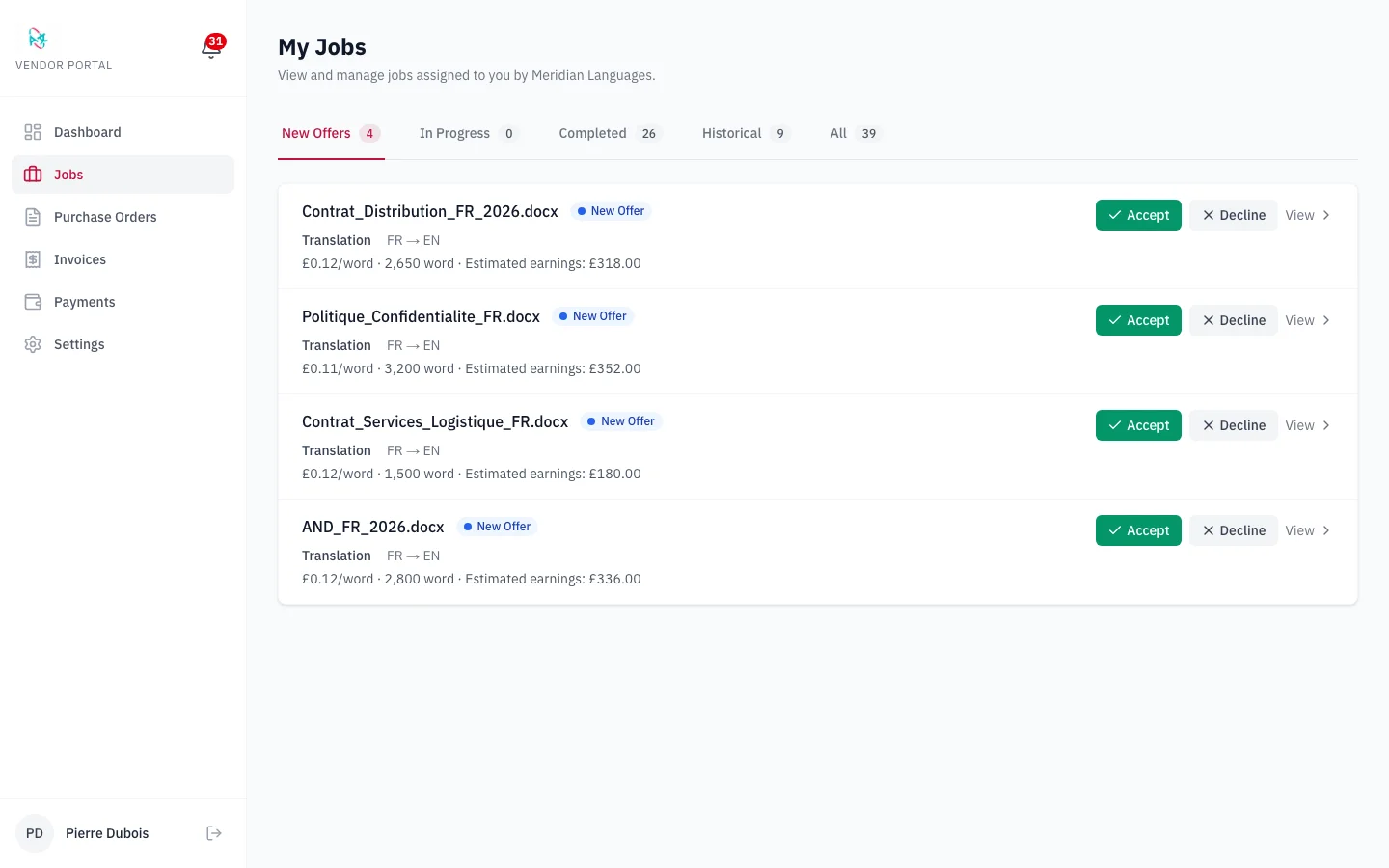Click the AND_FR_2026.docx file name
The height and width of the screenshot is (868, 1389).
pos(373,527)
